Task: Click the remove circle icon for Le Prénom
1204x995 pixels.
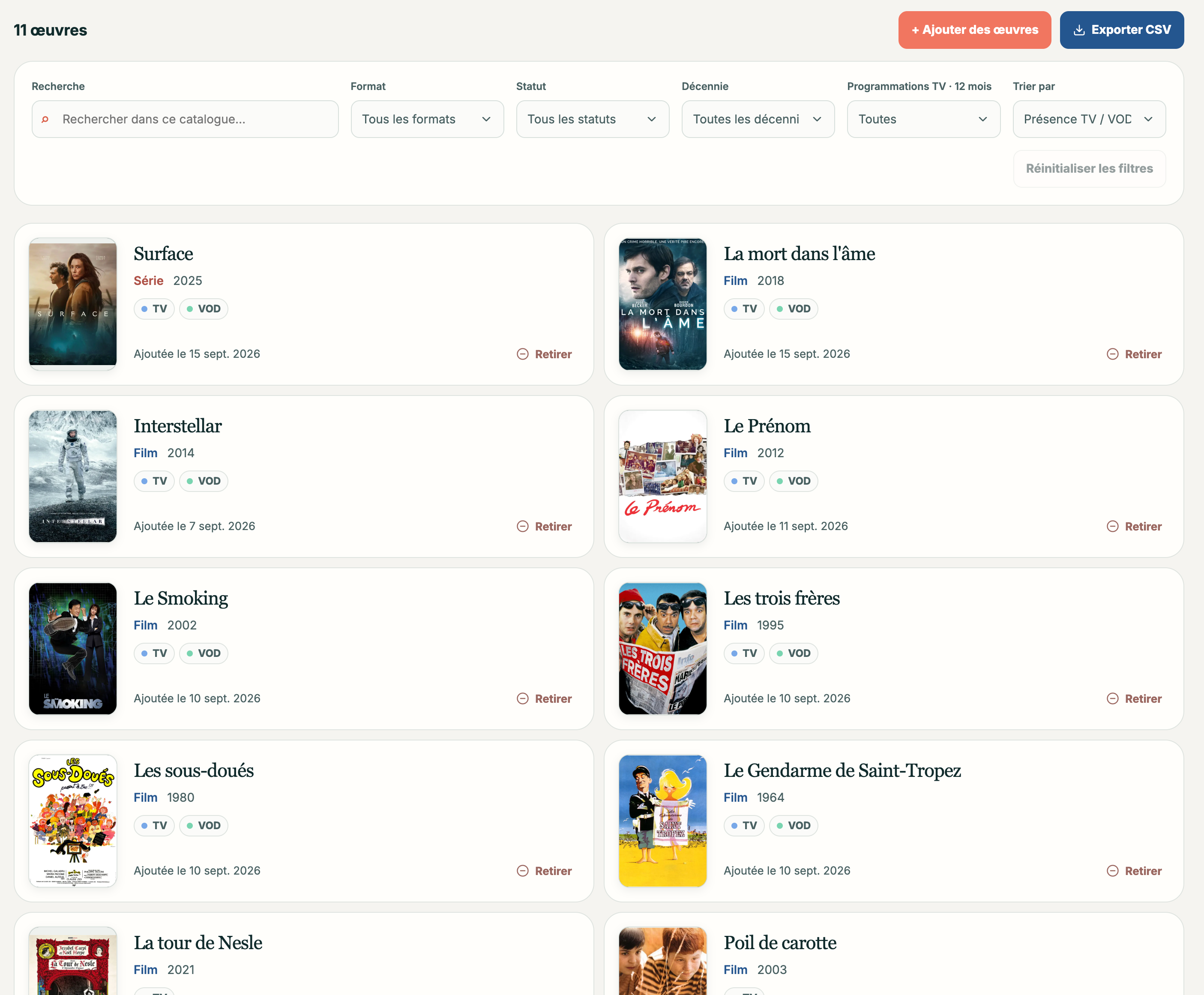Action: pyautogui.click(x=1112, y=526)
